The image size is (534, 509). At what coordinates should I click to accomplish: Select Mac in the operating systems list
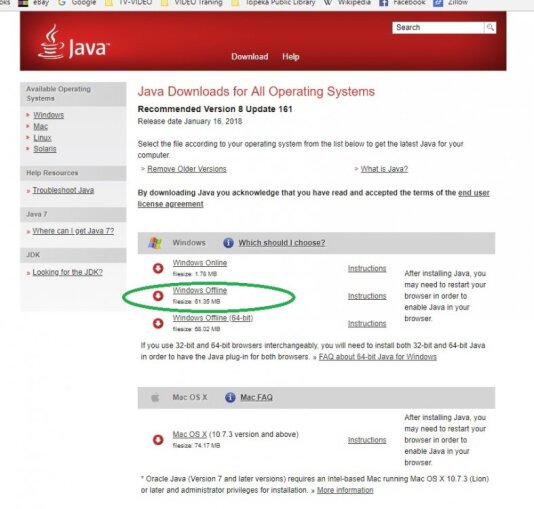click(x=41, y=127)
